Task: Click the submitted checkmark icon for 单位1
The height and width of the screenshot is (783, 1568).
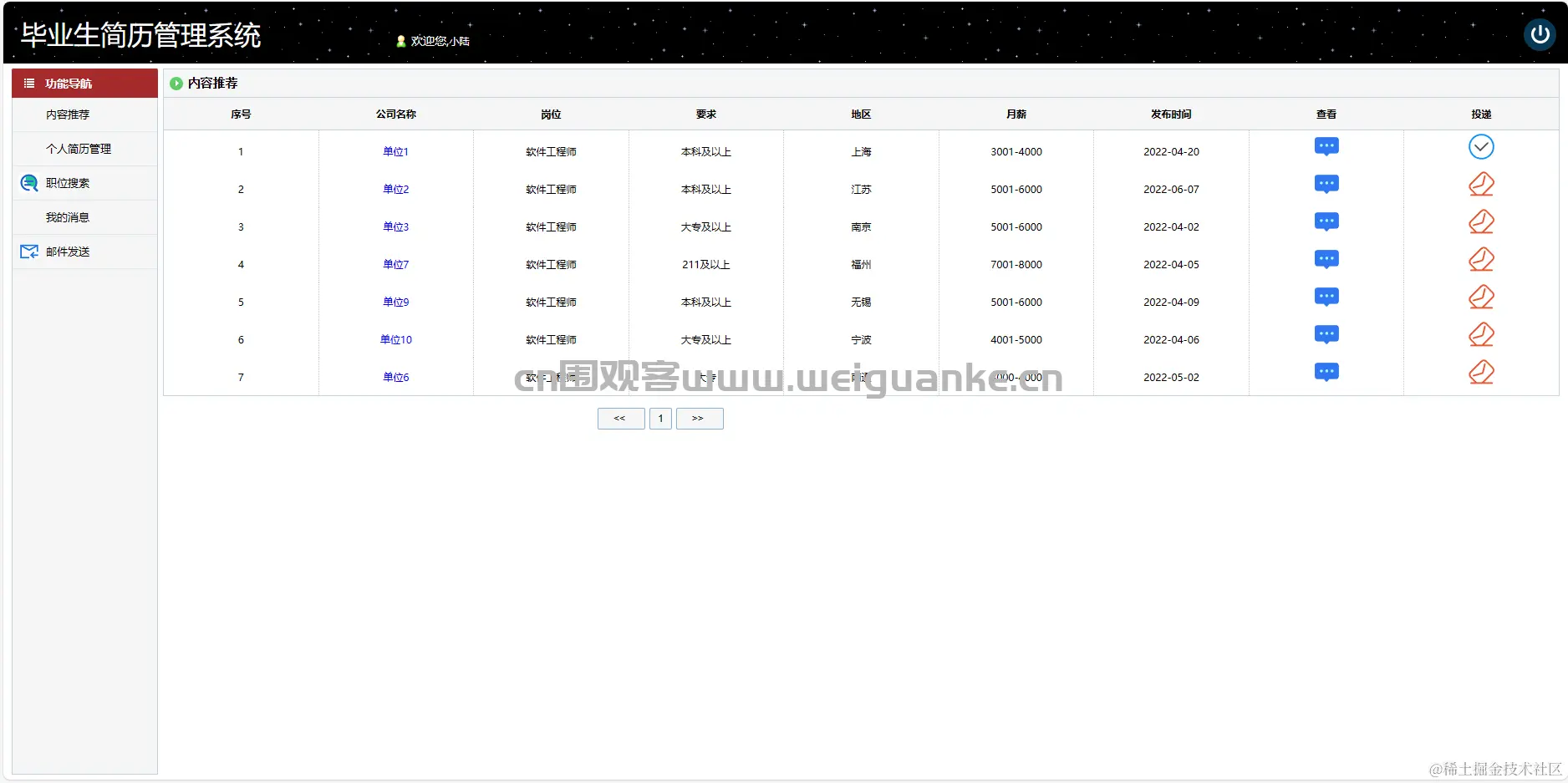Action: [1481, 147]
